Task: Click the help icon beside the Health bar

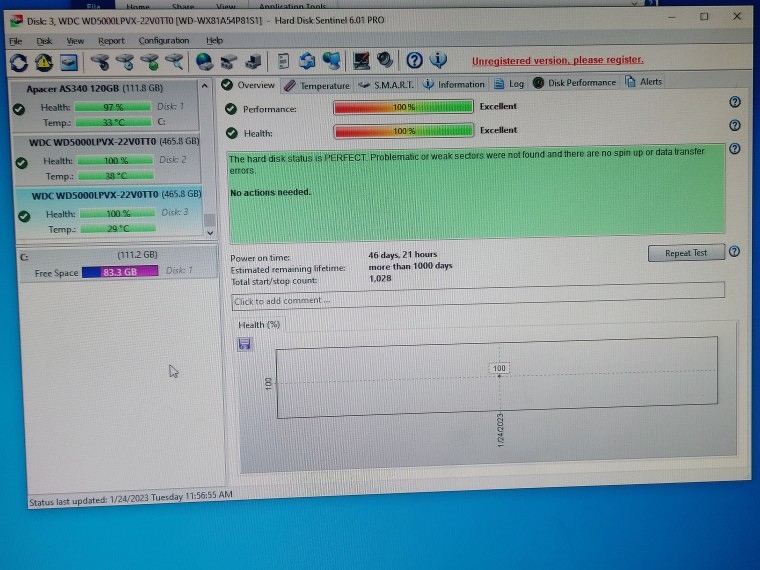Action: click(735, 125)
